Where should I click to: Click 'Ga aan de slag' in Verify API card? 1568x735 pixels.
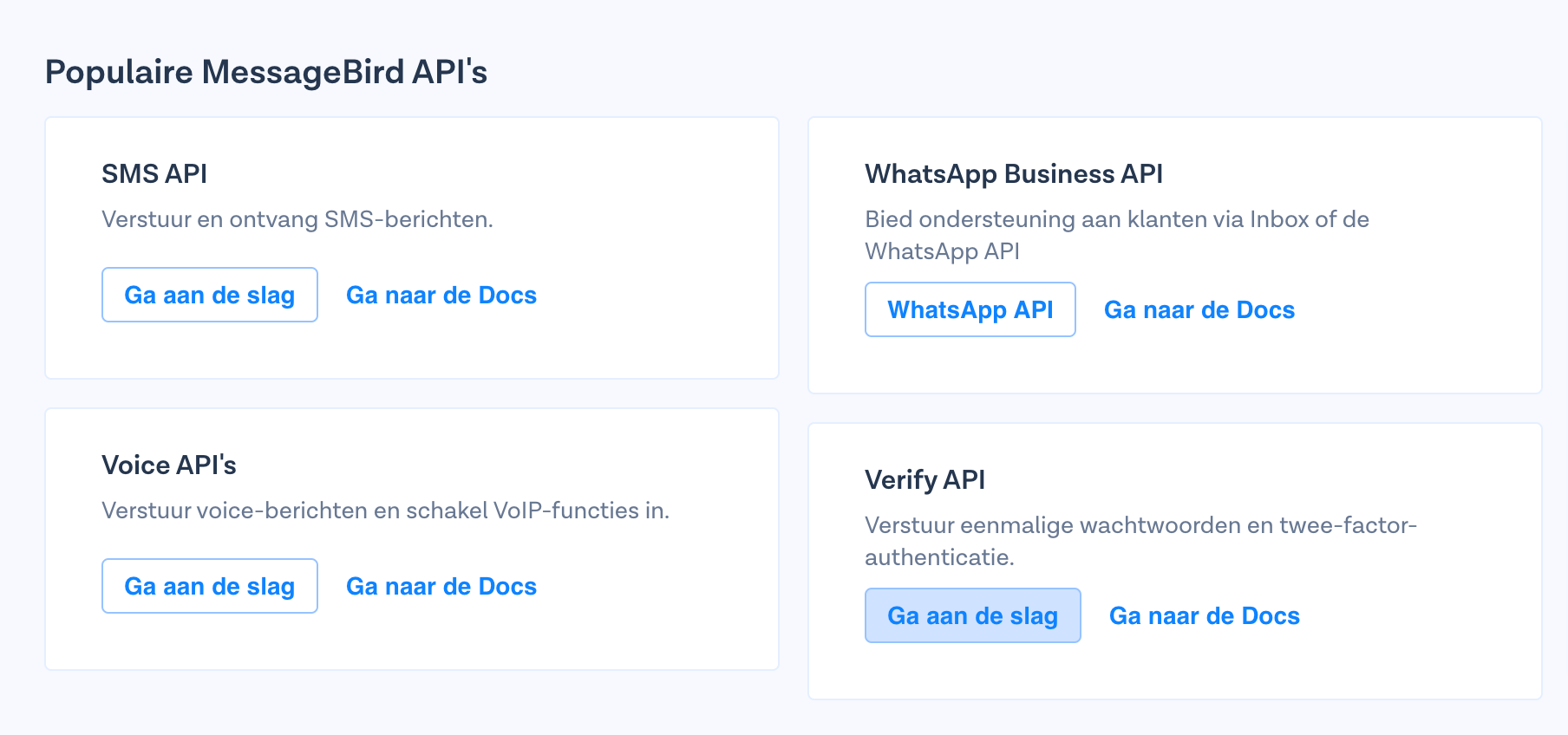pyautogui.click(x=973, y=615)
